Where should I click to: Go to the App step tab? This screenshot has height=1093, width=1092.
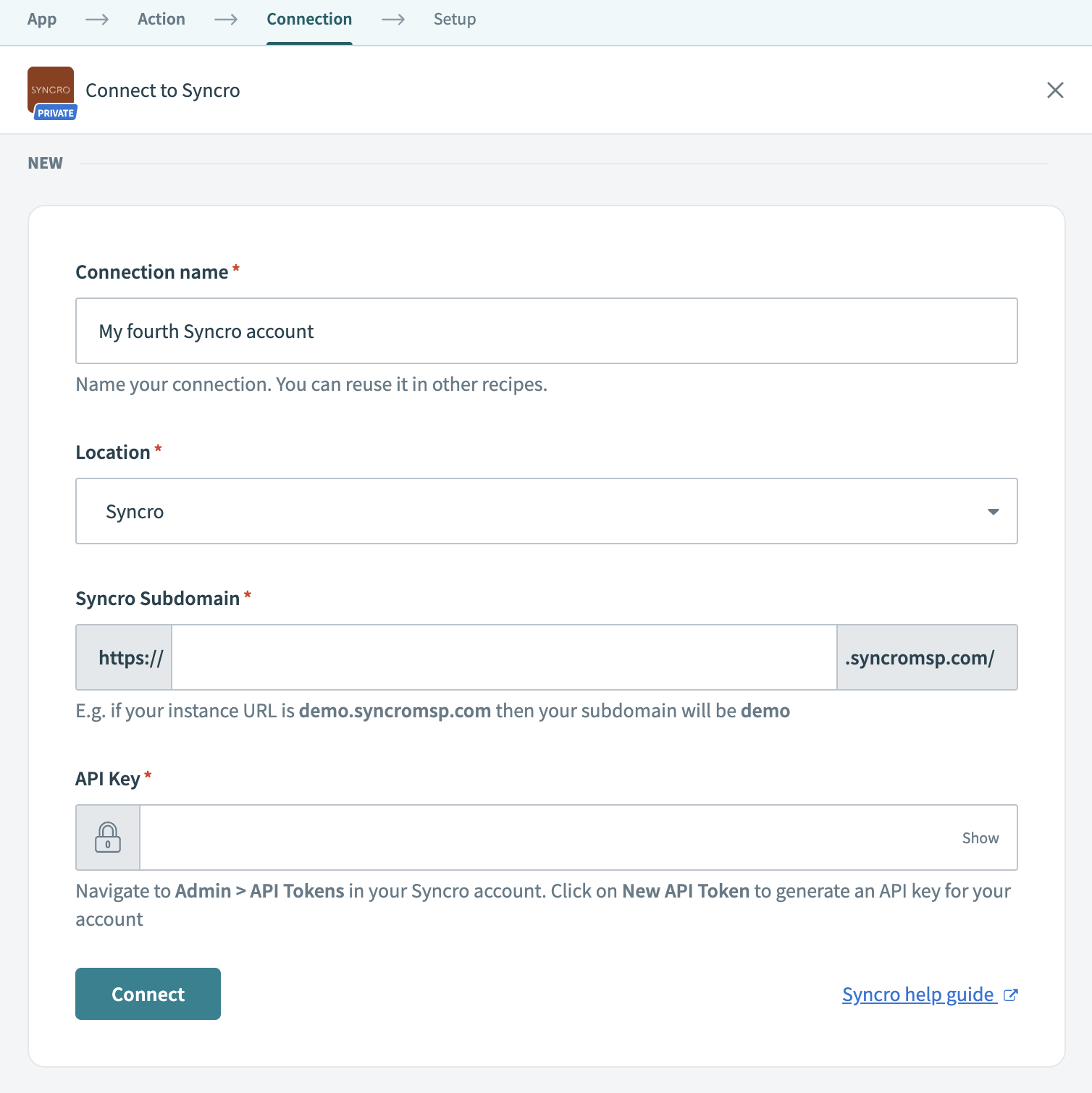(x=42, y=20)
